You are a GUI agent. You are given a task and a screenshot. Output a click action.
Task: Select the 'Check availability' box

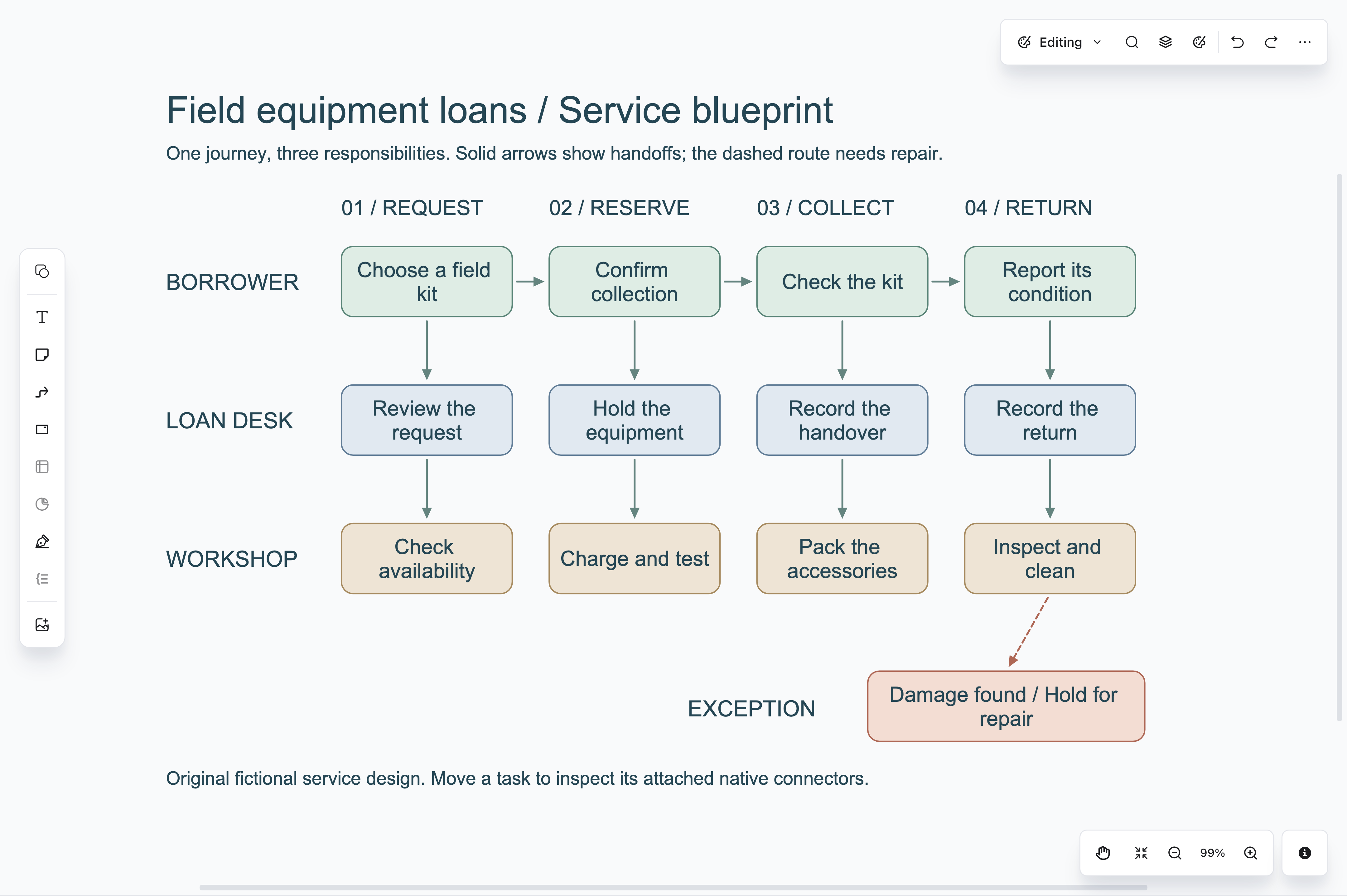point(426,559)
